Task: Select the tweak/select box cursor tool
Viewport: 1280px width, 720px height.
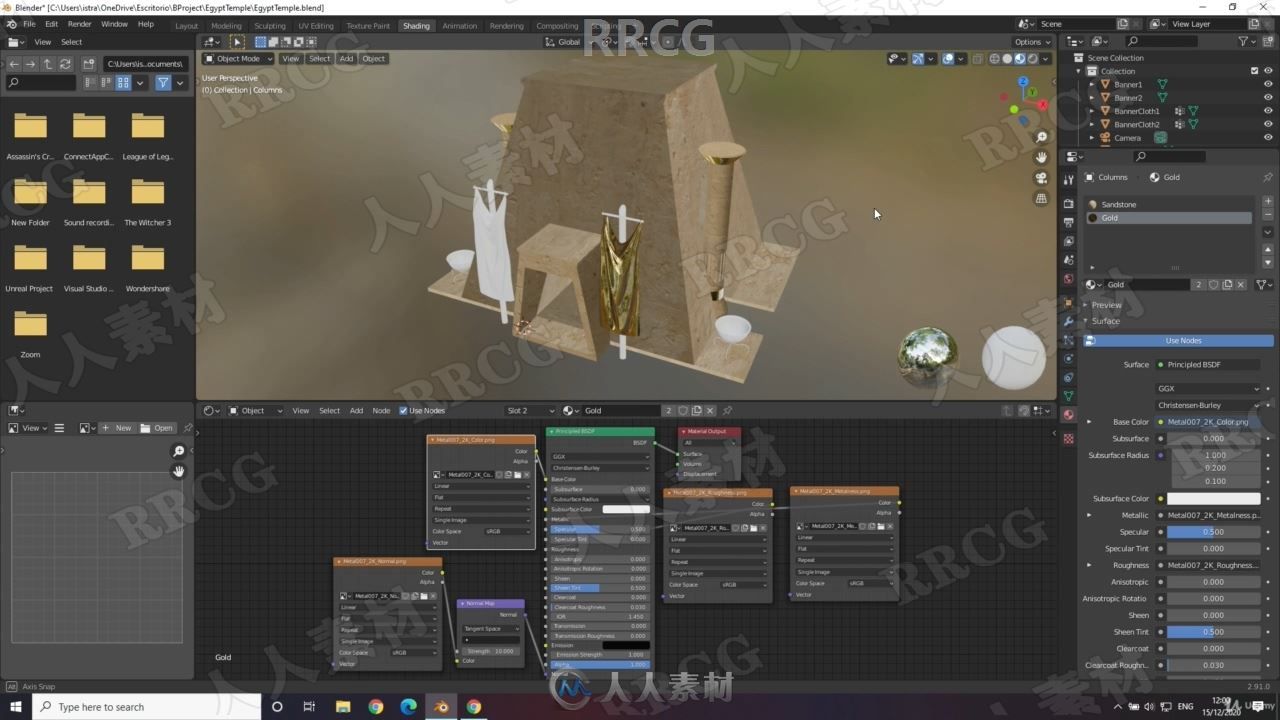Action: pyautogui.click(x=237, y=42)
